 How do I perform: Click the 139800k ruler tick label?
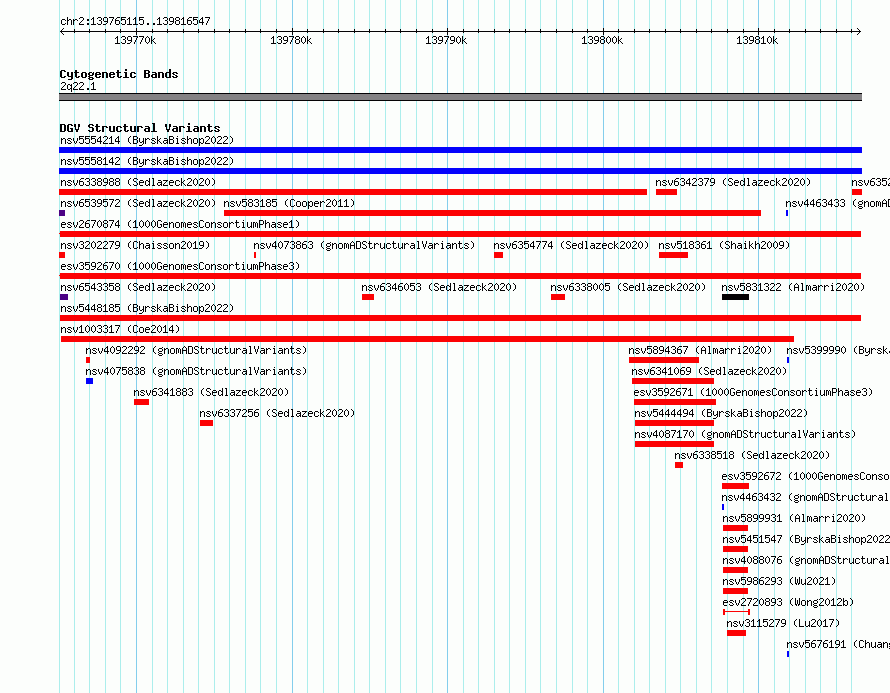point(602,40)
